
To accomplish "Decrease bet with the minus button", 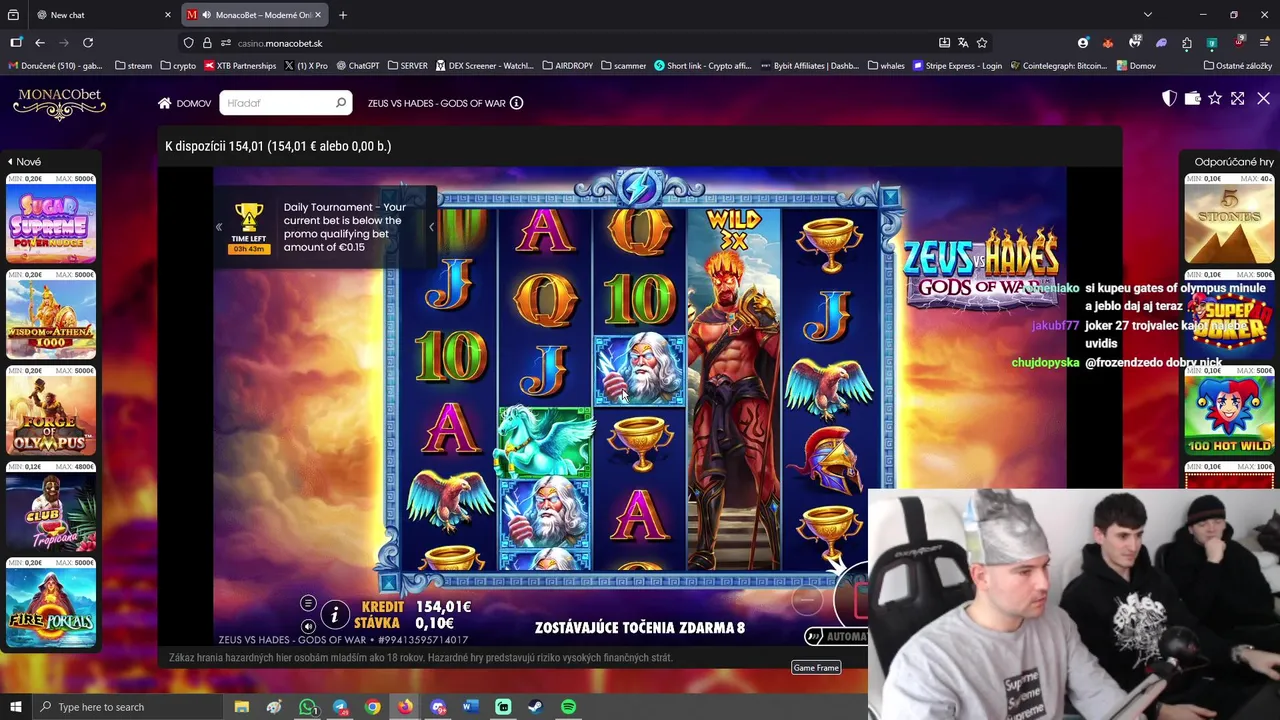I will [x=807, y=600].
